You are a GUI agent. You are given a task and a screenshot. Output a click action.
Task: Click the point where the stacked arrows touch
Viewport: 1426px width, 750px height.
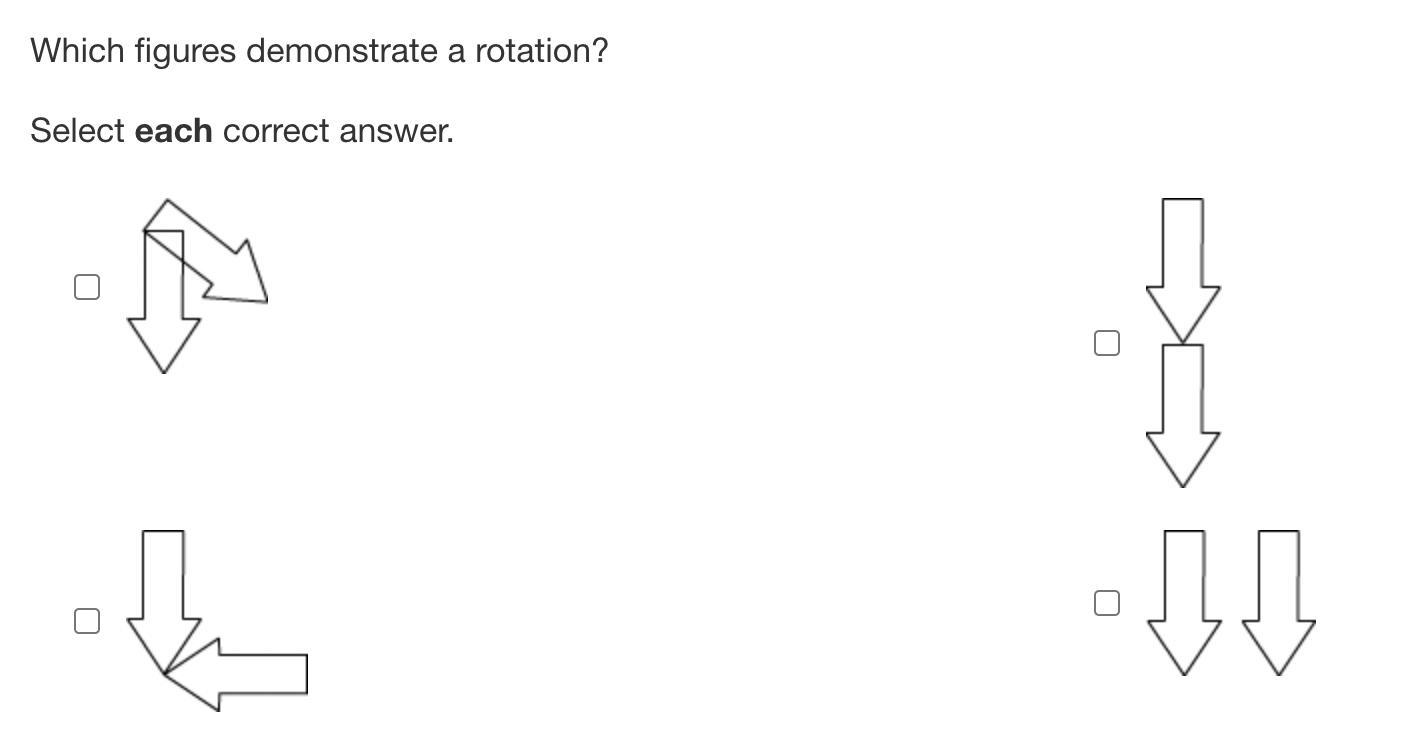(x=1183, y=344)
